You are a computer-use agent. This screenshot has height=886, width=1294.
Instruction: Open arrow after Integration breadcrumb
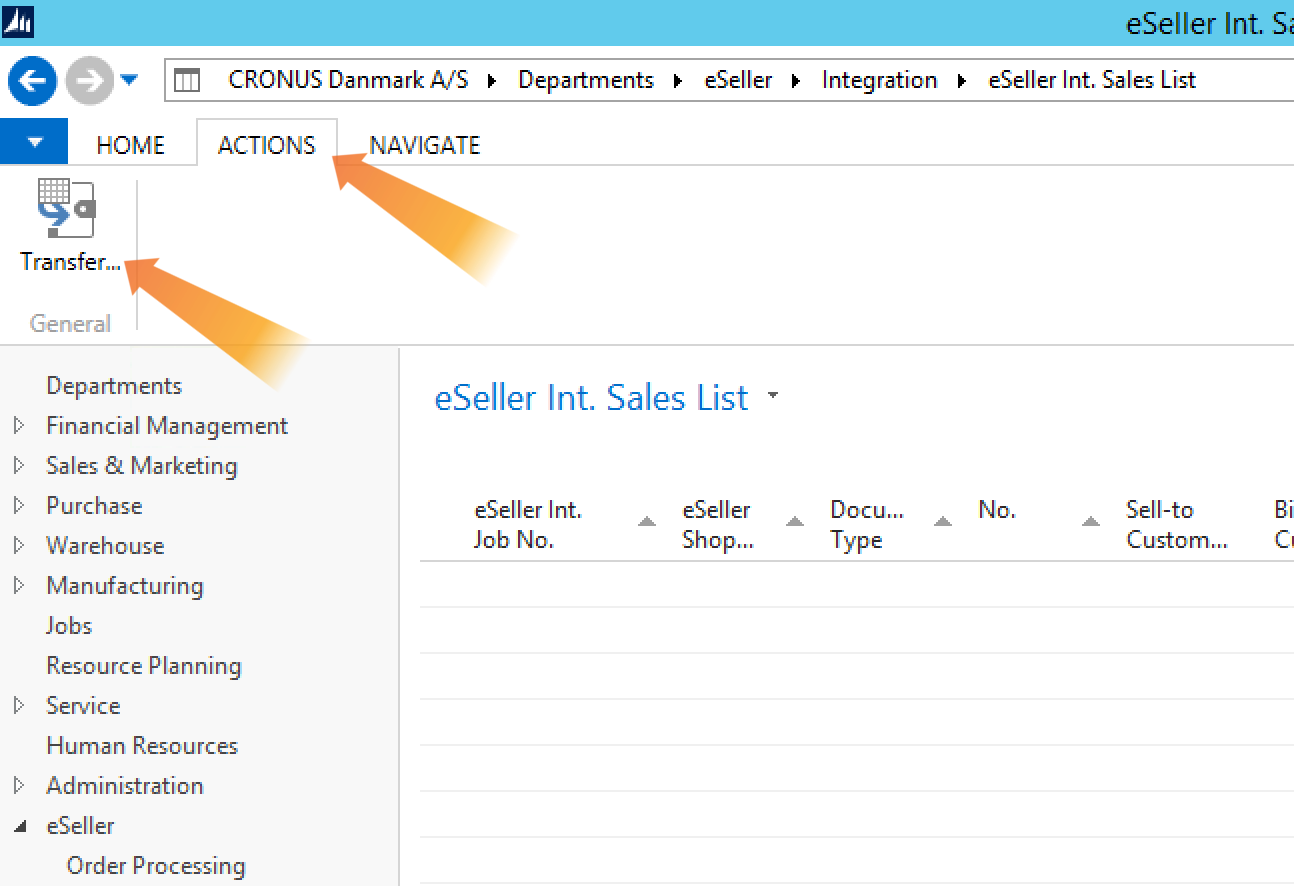tap(963, 81)
